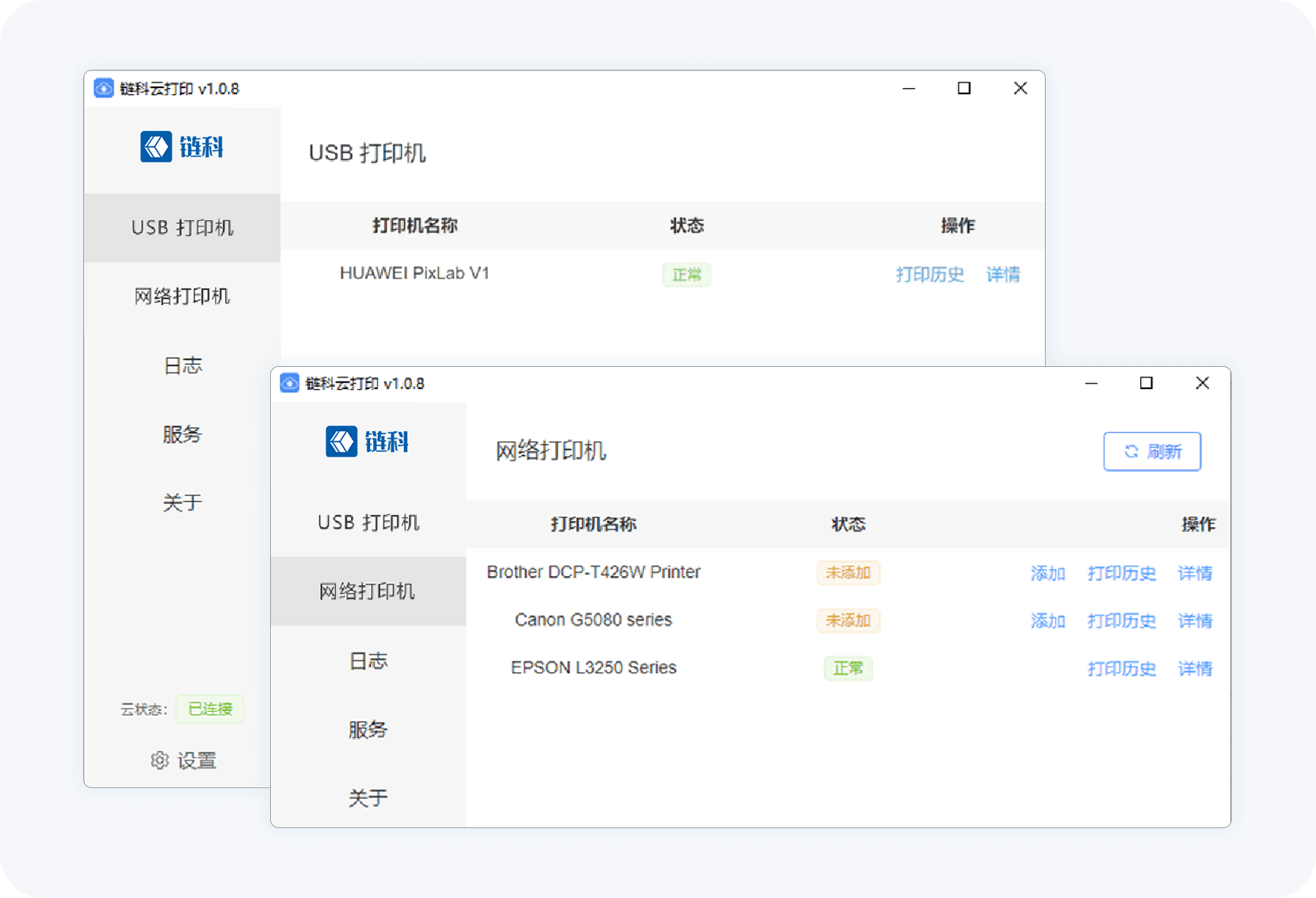Click HUAWEI PixLab V1 printer name
This screenshot has height=898, width=1316.
[x=414, y=273]
